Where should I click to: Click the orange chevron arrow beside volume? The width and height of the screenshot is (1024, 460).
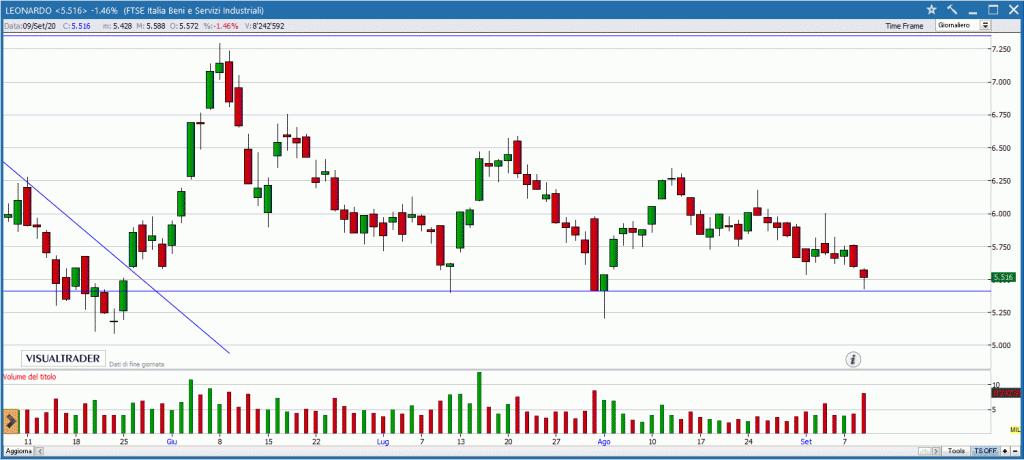[x=10, y=421]
